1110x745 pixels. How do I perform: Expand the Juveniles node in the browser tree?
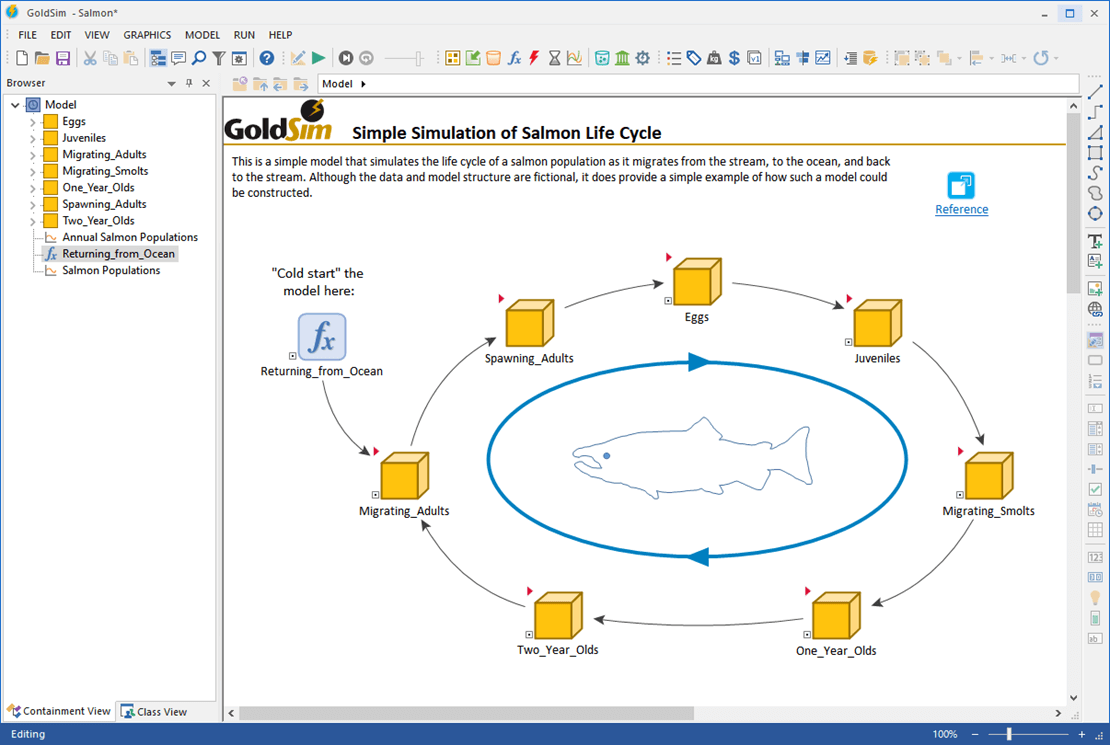pyautogui.click(x=33, y=138)
